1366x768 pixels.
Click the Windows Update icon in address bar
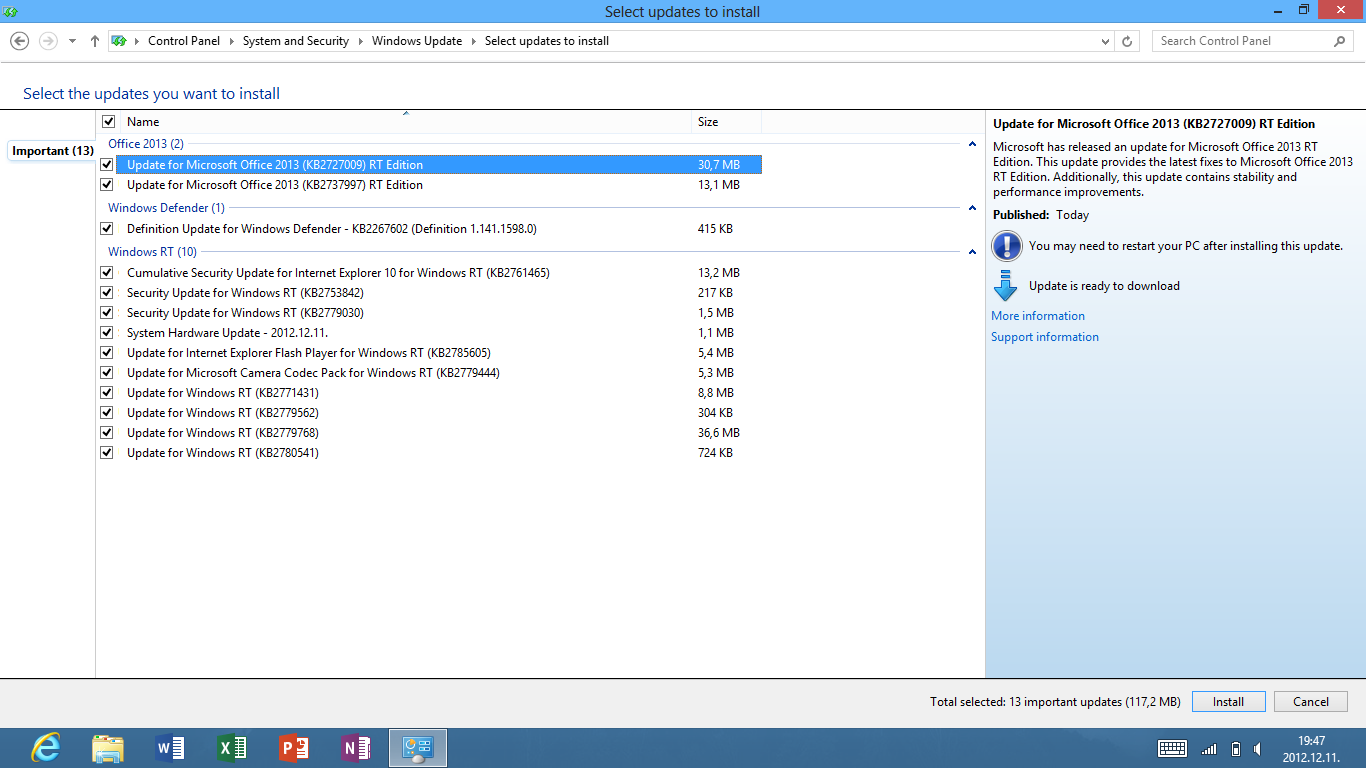[119, 41]
